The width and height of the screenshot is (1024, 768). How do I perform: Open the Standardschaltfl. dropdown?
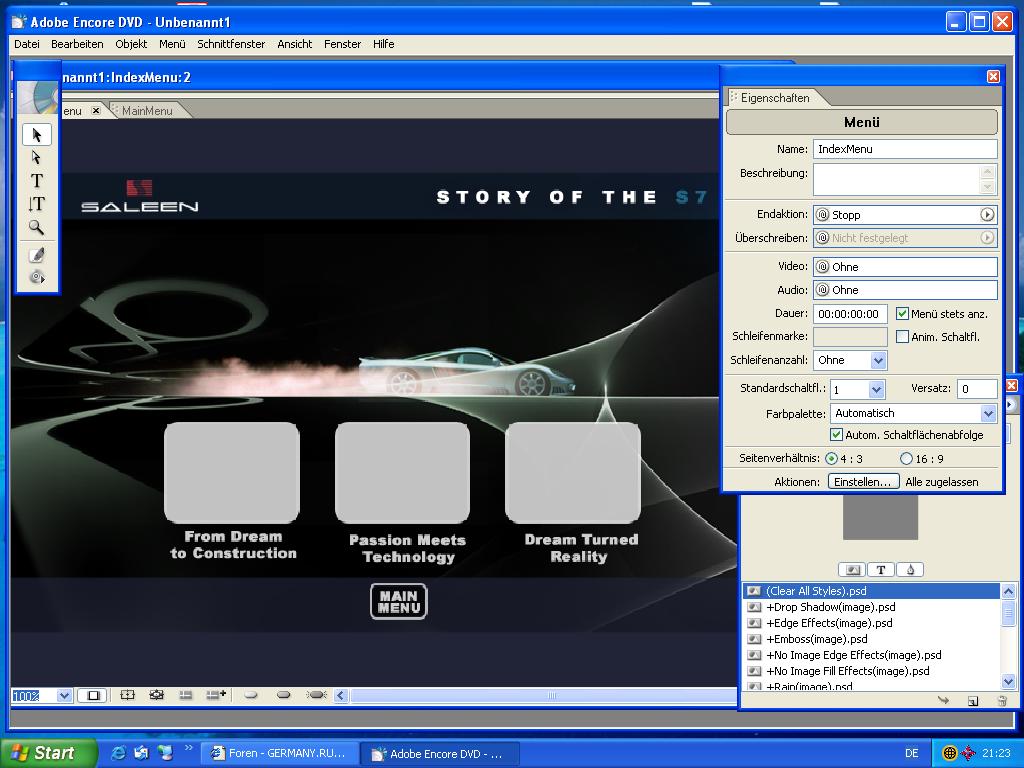pyautogui.click(x=876, y=389)
